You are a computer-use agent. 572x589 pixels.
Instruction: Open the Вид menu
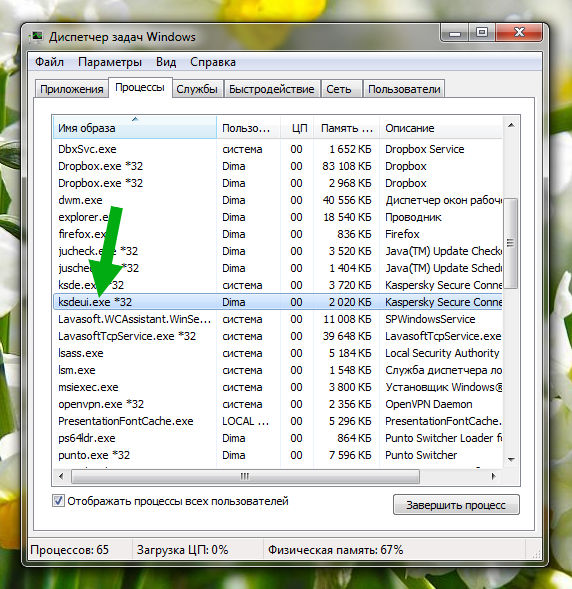coord(166,62)
